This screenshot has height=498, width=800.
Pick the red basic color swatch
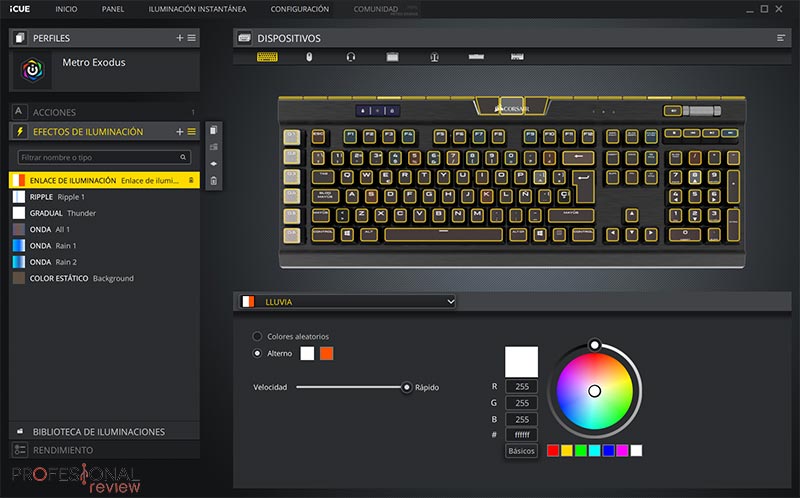[x=553, y=451]
